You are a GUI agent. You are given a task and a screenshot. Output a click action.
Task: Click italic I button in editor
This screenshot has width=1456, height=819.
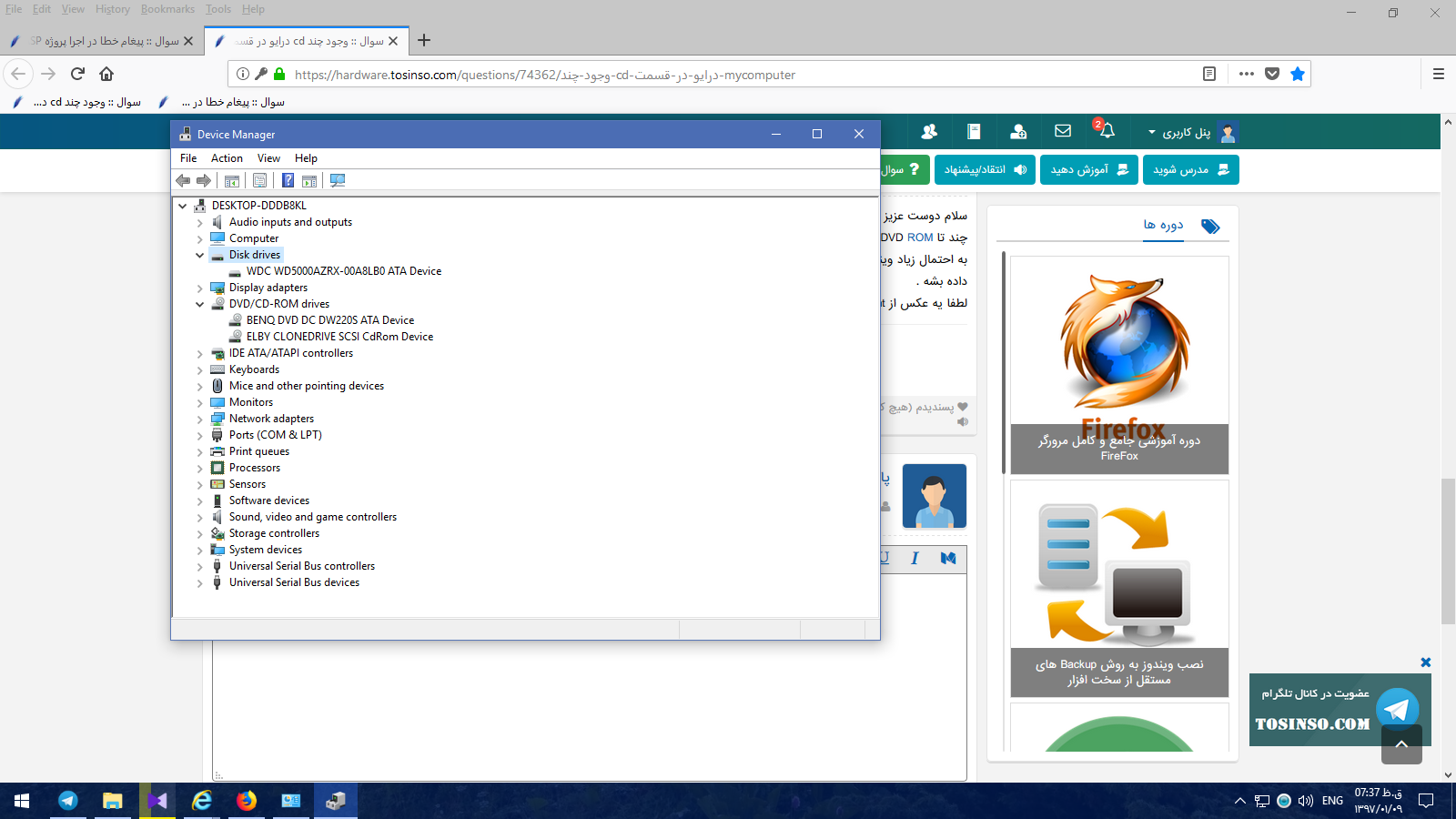pyautogui.click(x=915, y=558)
